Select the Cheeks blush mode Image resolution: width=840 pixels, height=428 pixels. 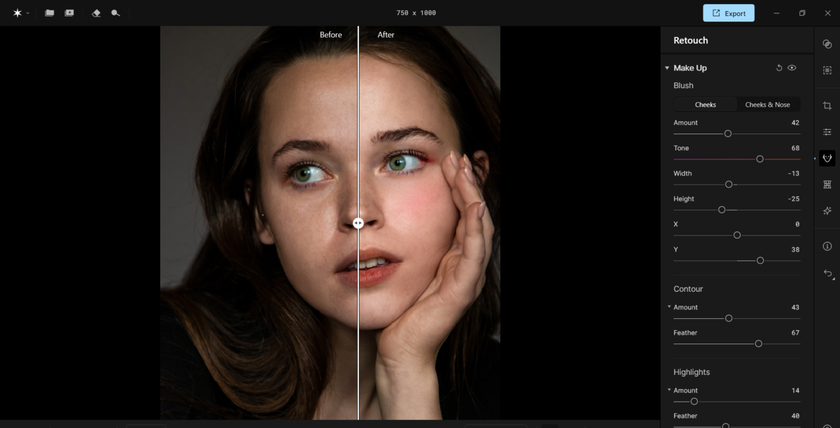point(705,104)
